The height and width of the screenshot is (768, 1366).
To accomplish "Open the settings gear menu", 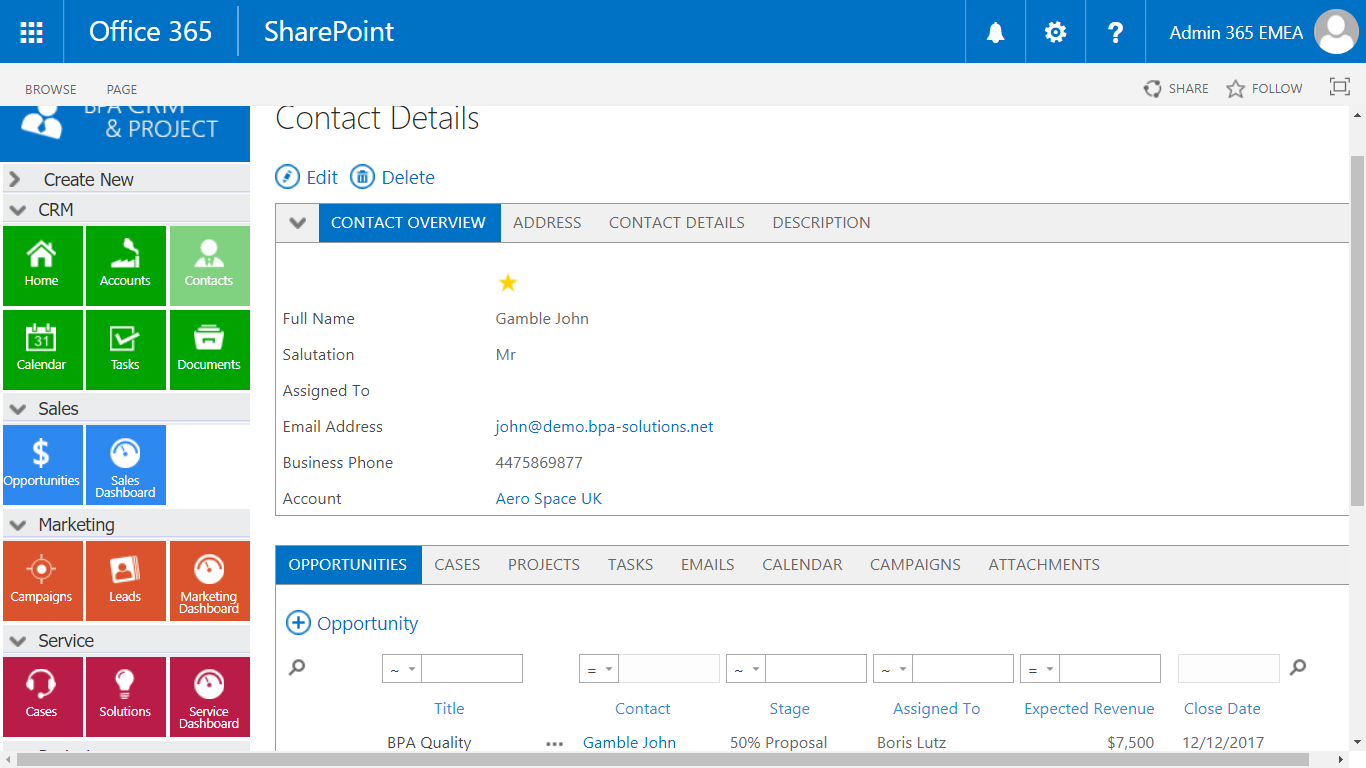I will click(x=1055, y=32).
